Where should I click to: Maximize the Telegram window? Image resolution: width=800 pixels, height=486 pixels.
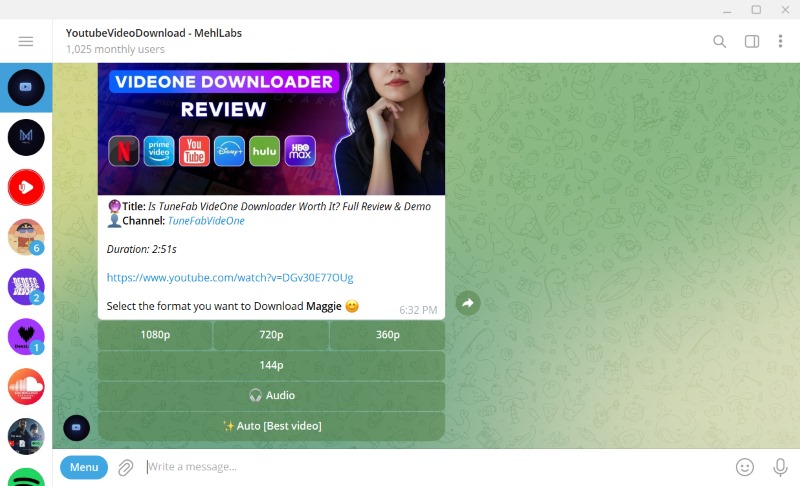pos(756,10)
